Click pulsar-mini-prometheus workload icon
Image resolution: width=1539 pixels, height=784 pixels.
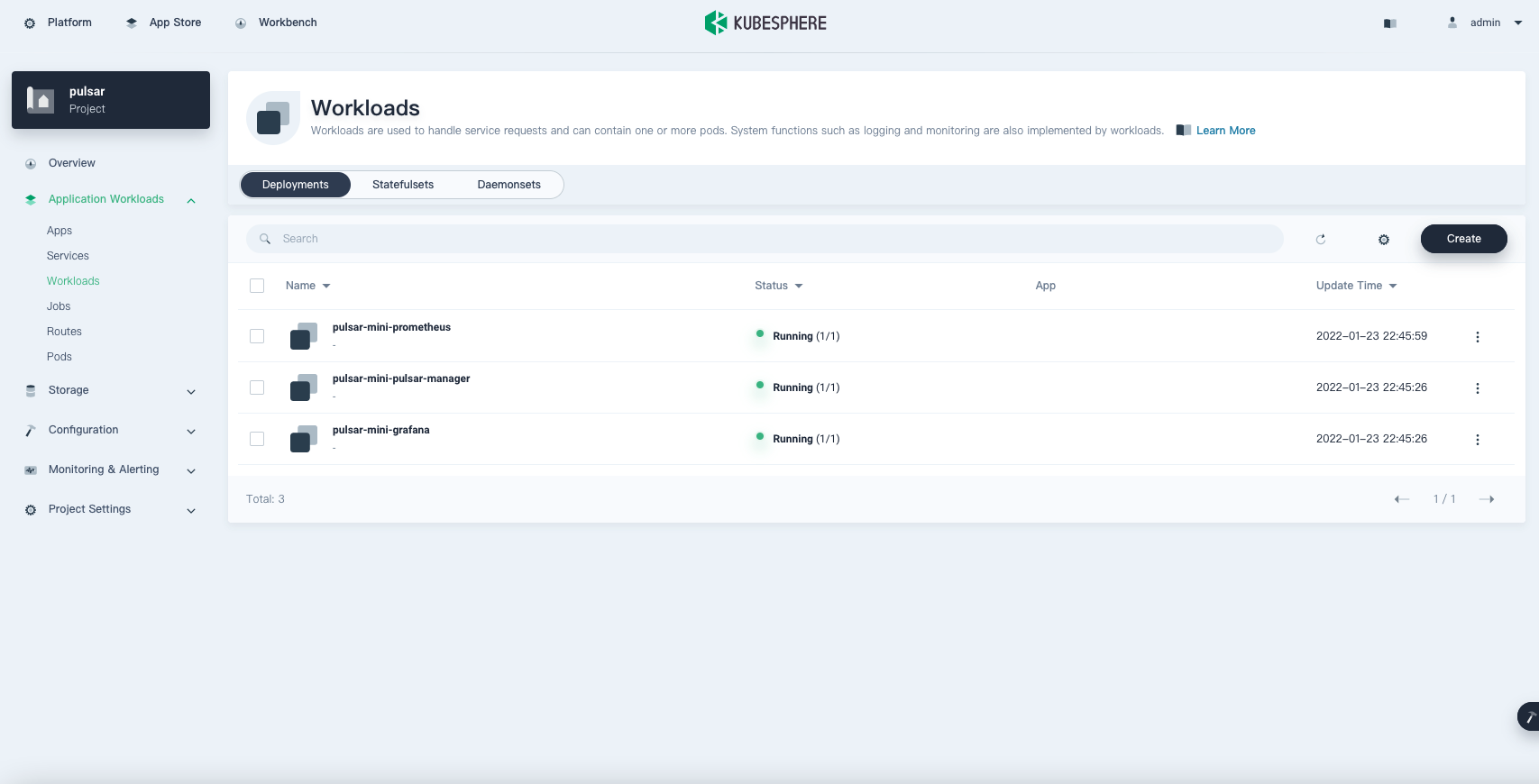(x=304, y=336)
